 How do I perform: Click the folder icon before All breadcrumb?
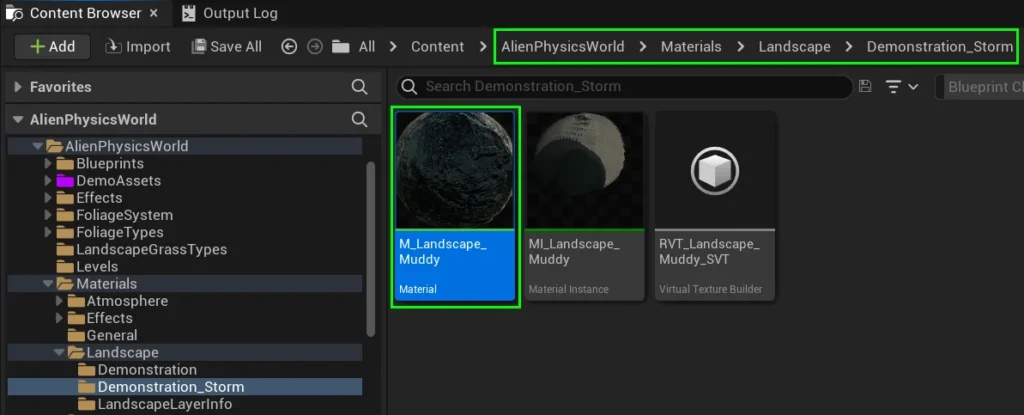[x=341, y=47]
